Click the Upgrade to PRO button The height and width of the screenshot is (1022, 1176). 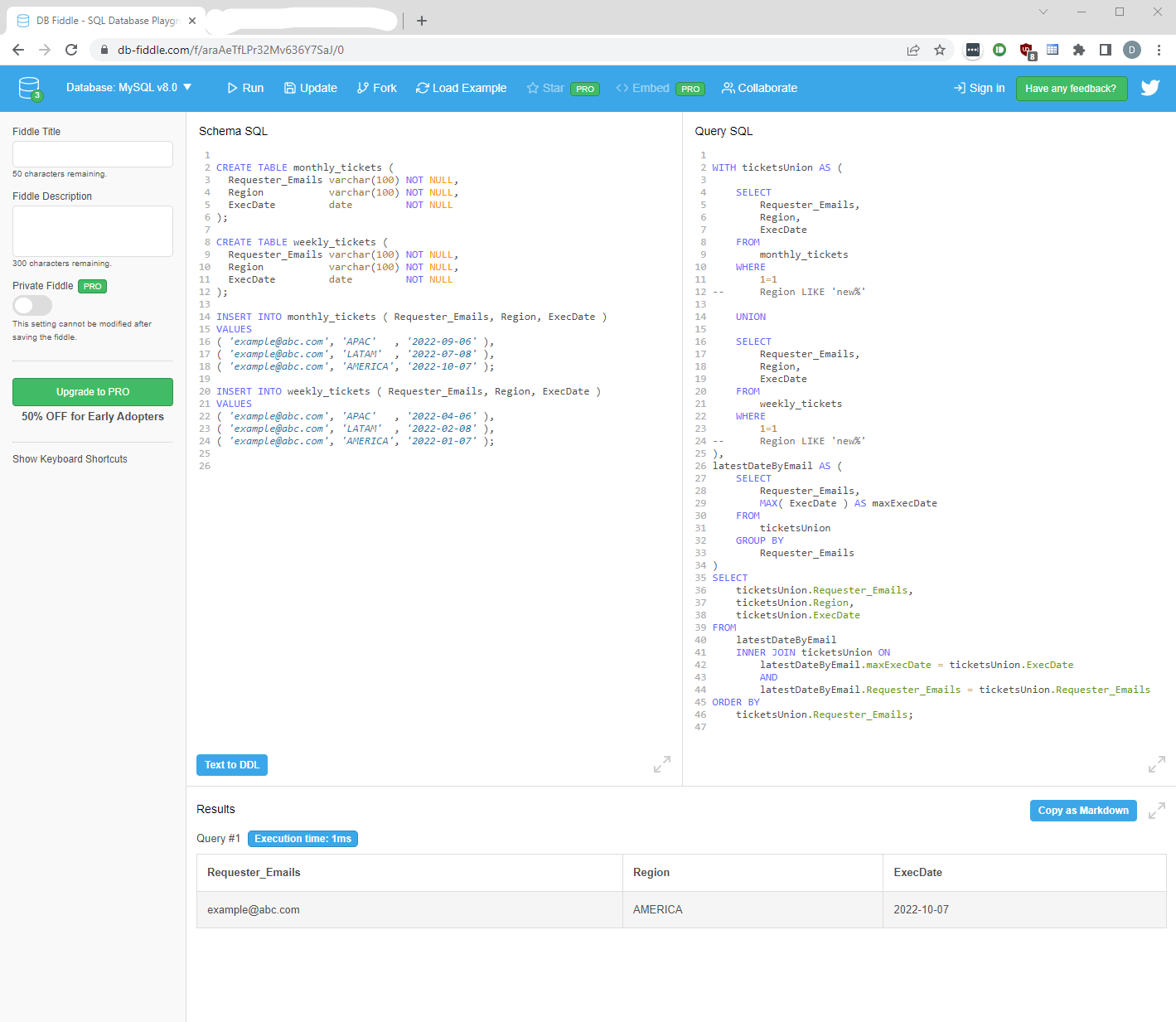pyautogui.click(x=93, y=392)
